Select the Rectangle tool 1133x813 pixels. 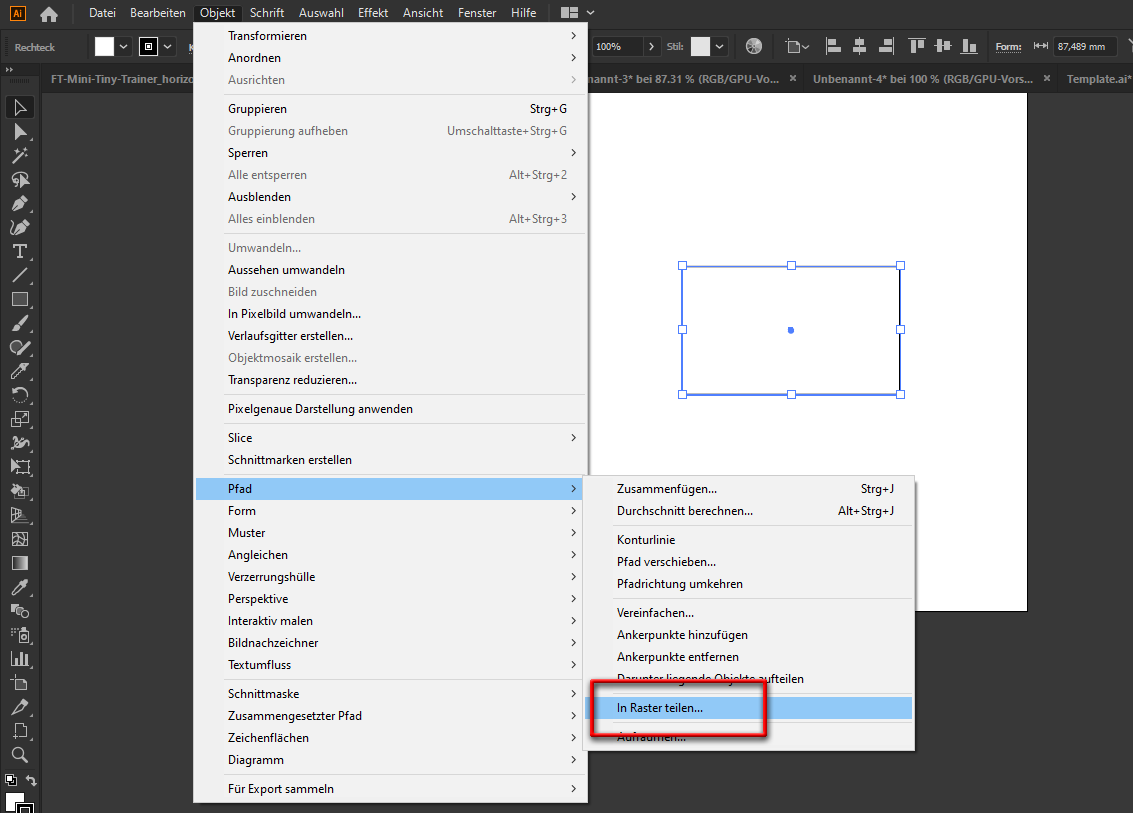coord(20,299)
